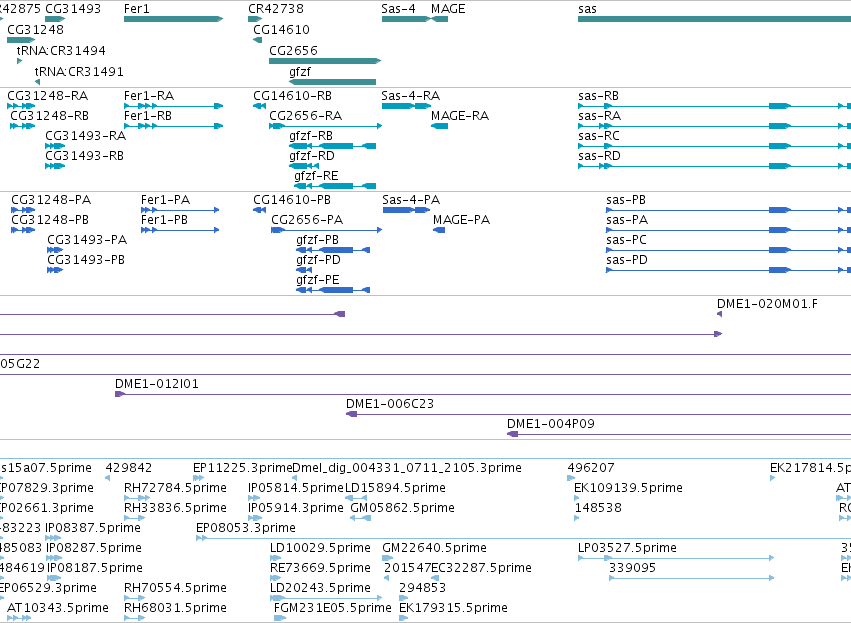Select the 496207 EST arrow glyph
Image resolution: width=851 pixels, height=623 pixels.
571,478
